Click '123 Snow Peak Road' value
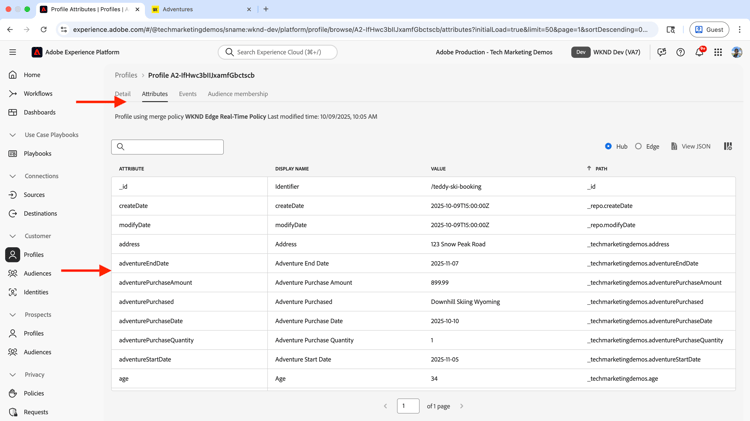This screenshot has height=421, width=750. point(458,244)
